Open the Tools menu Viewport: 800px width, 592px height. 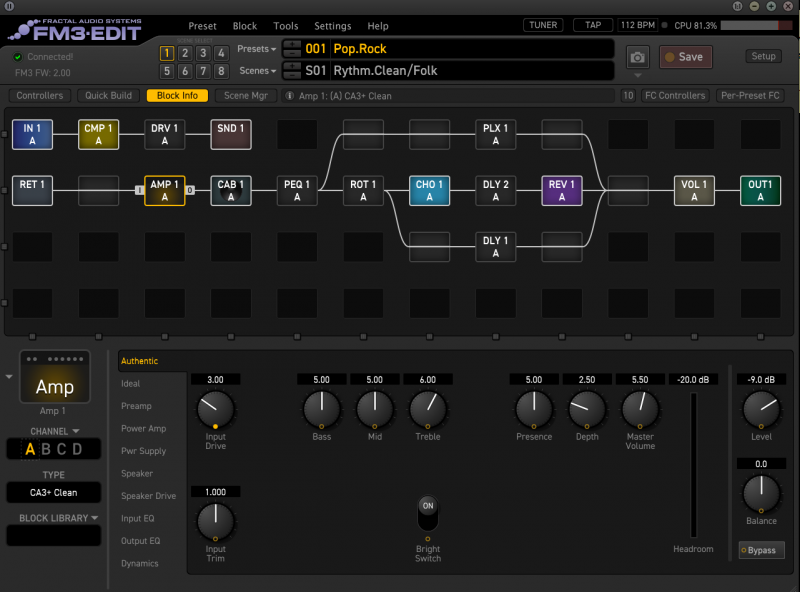(x=286, y=26)
